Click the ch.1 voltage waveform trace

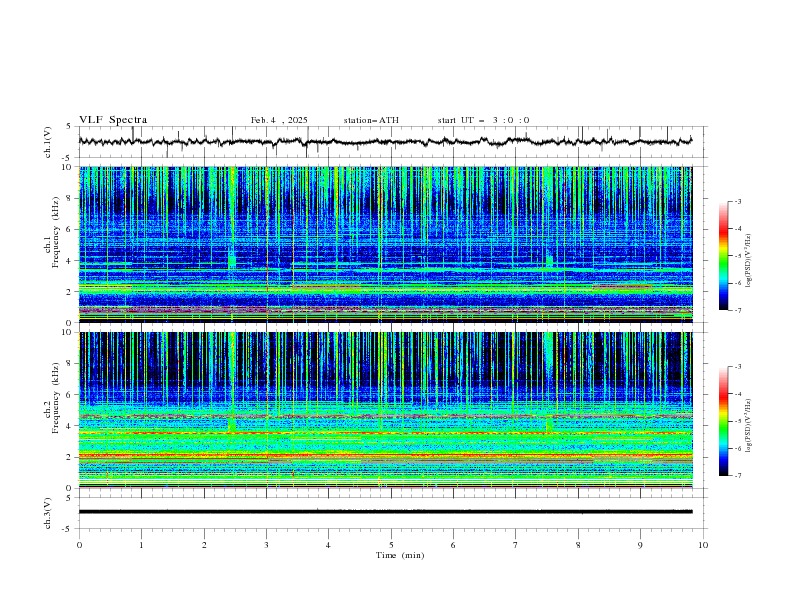[385, 142]
